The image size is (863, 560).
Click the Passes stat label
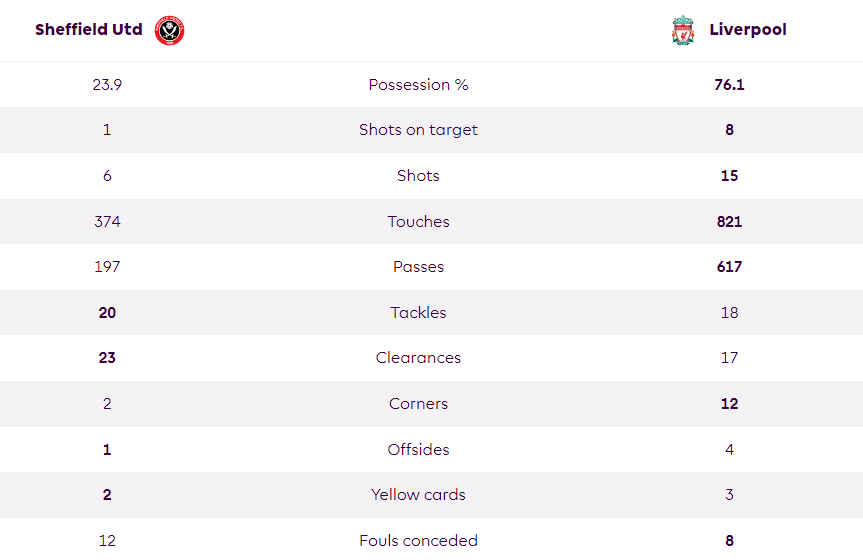(x=418, y=267)
